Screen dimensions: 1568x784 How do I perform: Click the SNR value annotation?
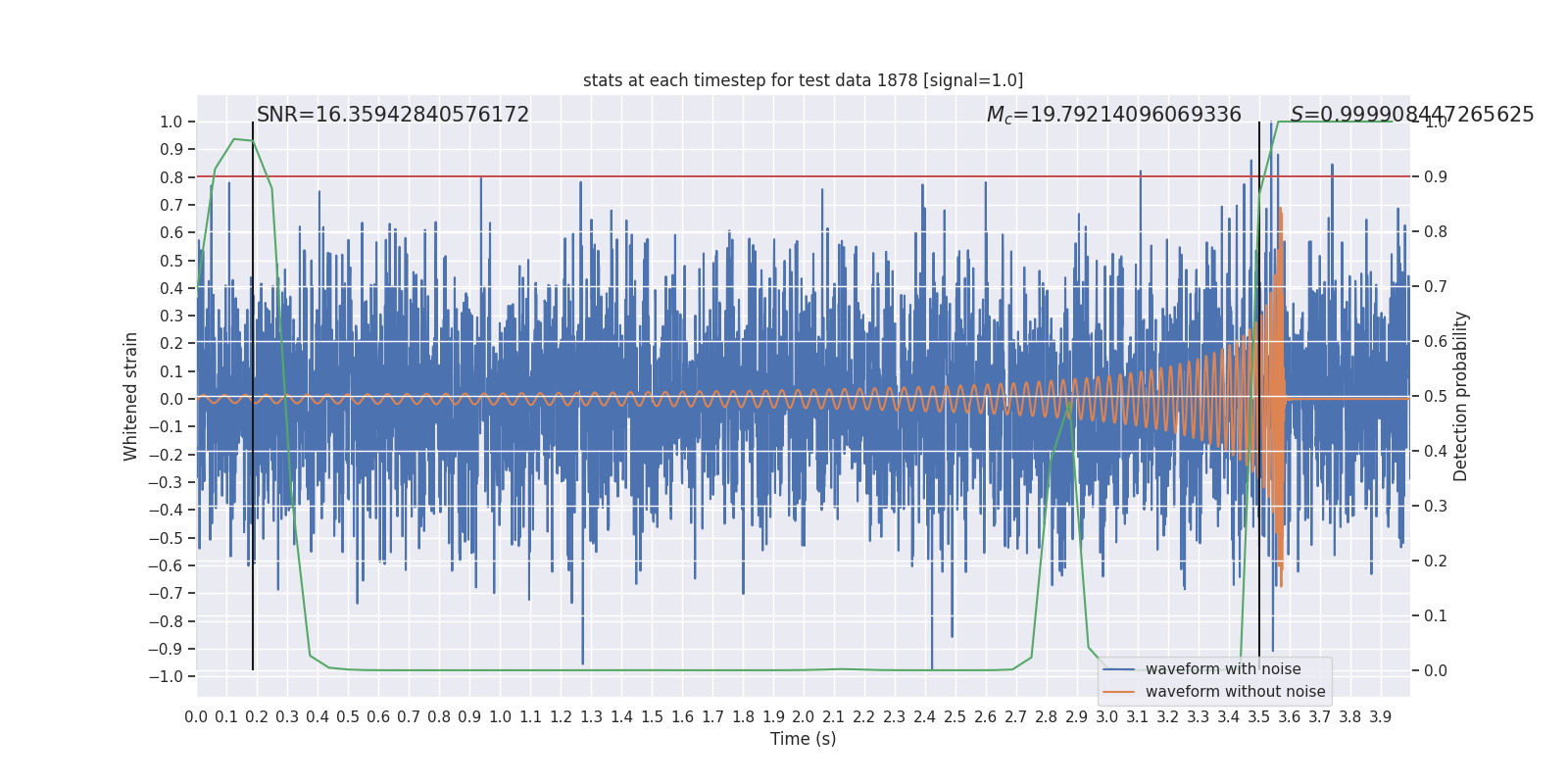point(392,115)
